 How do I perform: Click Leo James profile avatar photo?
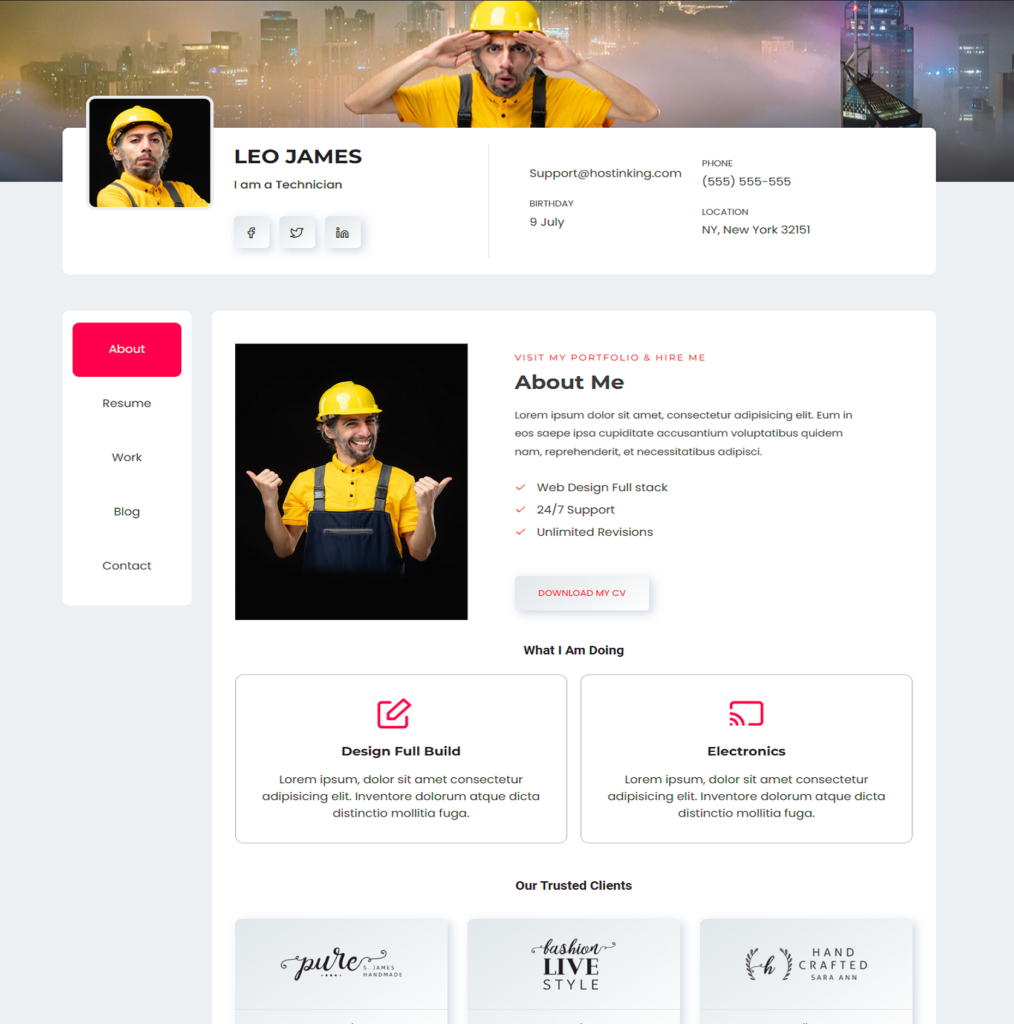point(150,153)
